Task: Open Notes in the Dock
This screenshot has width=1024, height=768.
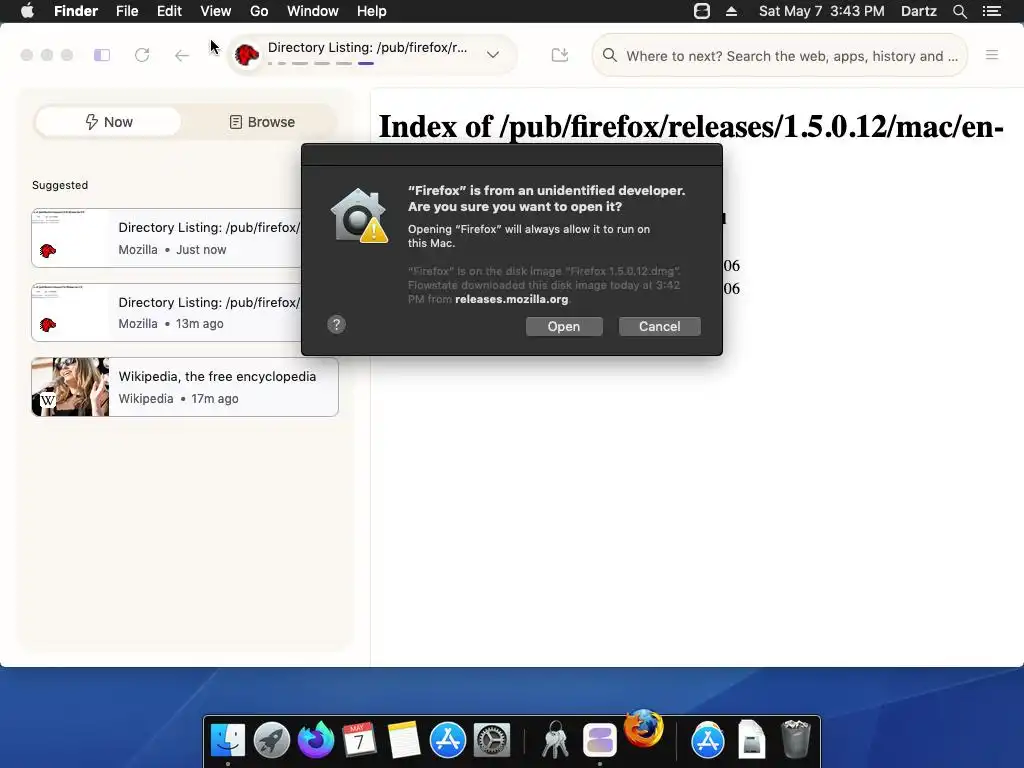Action: pyautogui.click(x=404, y=740)
